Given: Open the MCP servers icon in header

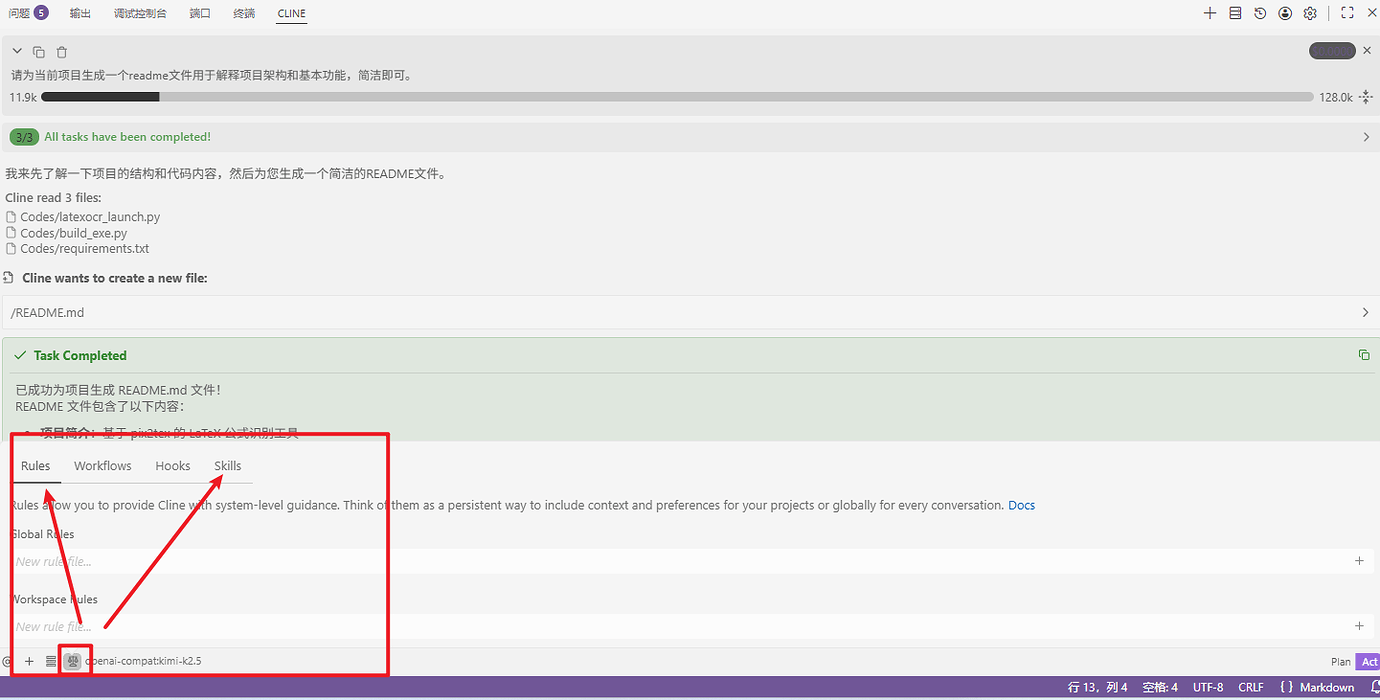Looking at the screenshot, I should pyautogui.click(x=1235, y=13).
